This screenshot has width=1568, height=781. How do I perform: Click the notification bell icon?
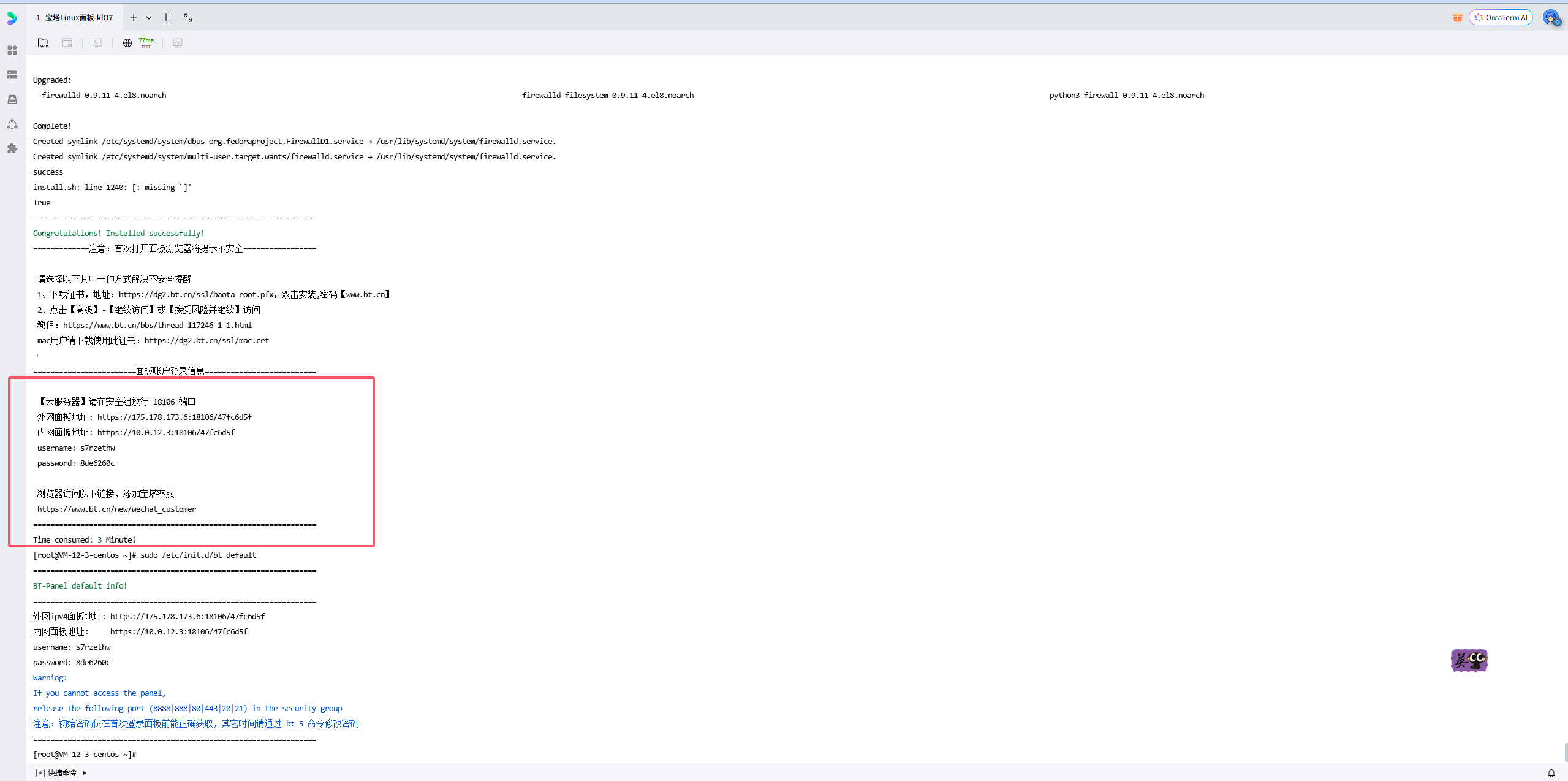tap(1551, 772)
